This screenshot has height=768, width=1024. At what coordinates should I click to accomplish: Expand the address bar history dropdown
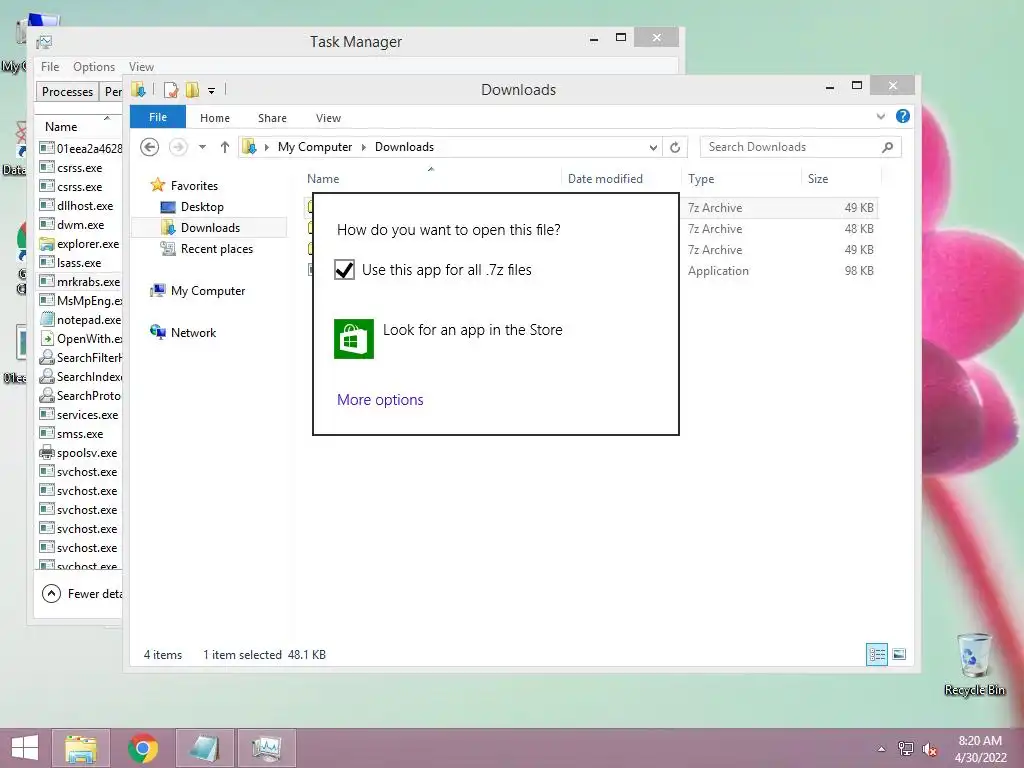pyautogui.click(x=652, y=147)
